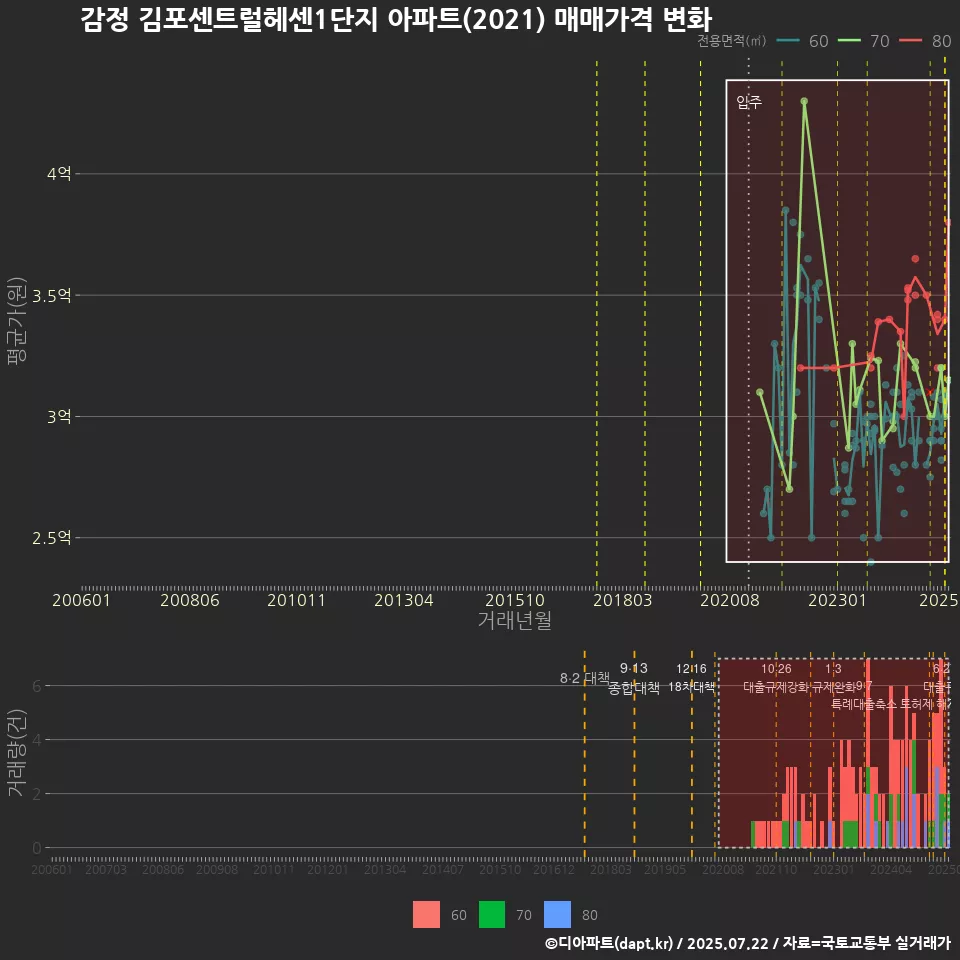This screenshot has width=960, height=960.
Task: Click the 12·16 18차대책 policy marker label
Action: (x=691, y=678)
